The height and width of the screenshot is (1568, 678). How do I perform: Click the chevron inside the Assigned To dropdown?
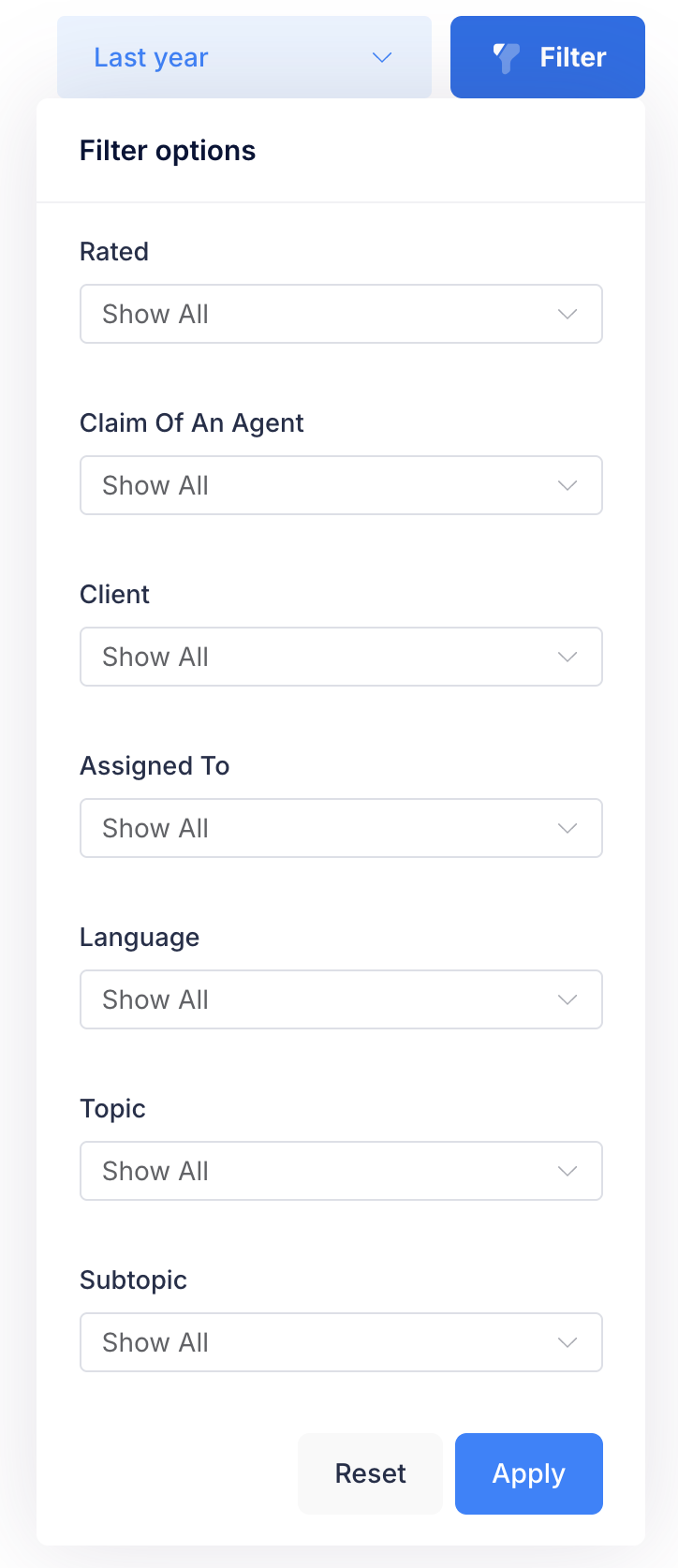(567, 828)
